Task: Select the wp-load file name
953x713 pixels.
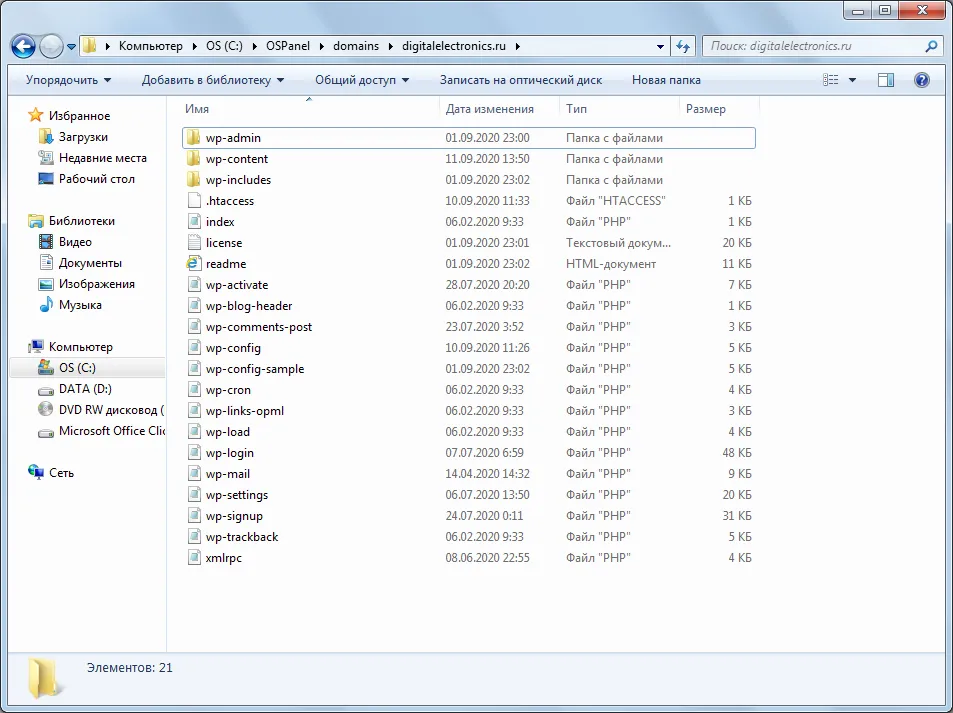Action: click(227, 432)
